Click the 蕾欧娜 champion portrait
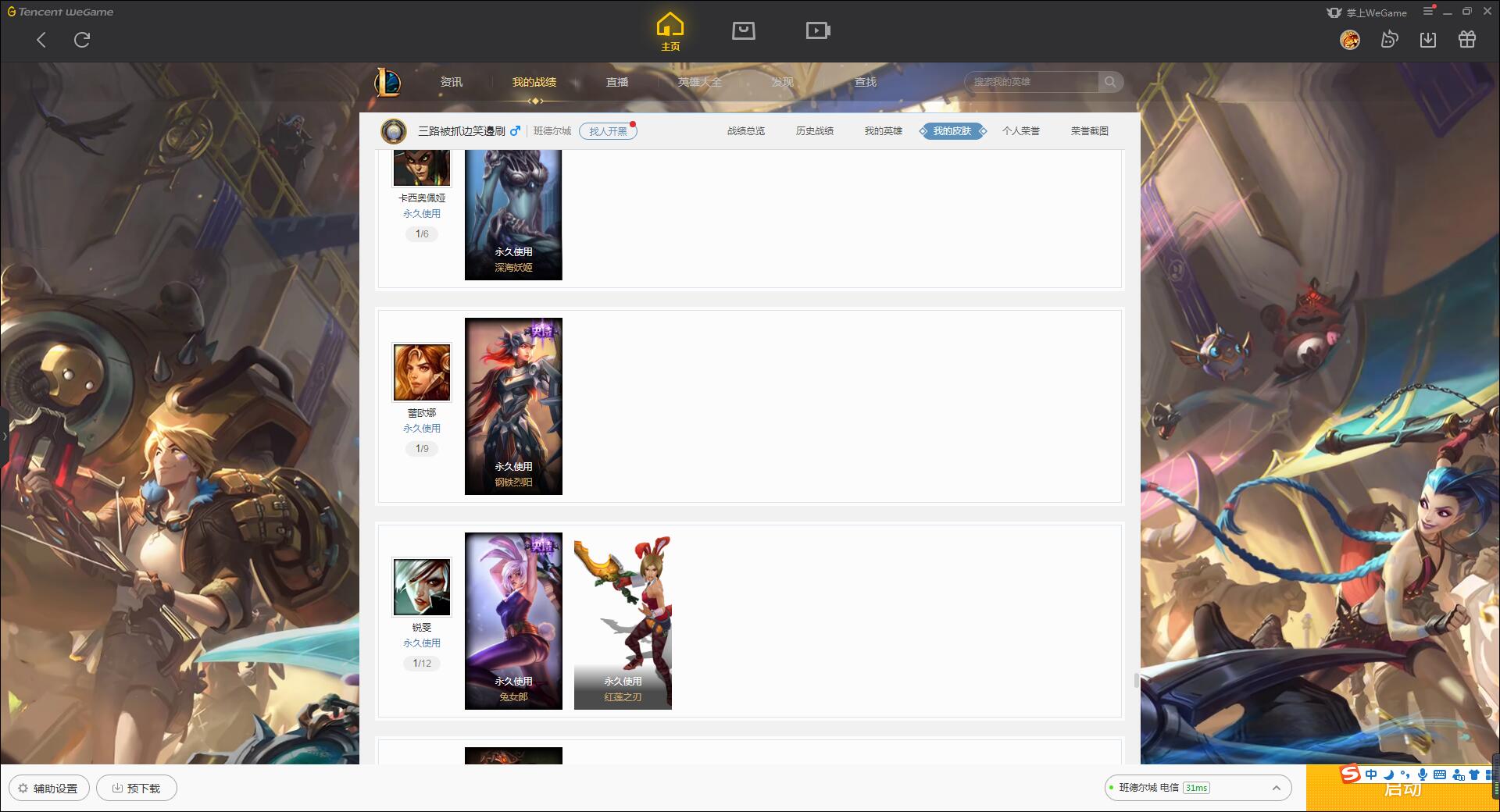This screenshot has width=1500, height=812. (x=422, y=372)
